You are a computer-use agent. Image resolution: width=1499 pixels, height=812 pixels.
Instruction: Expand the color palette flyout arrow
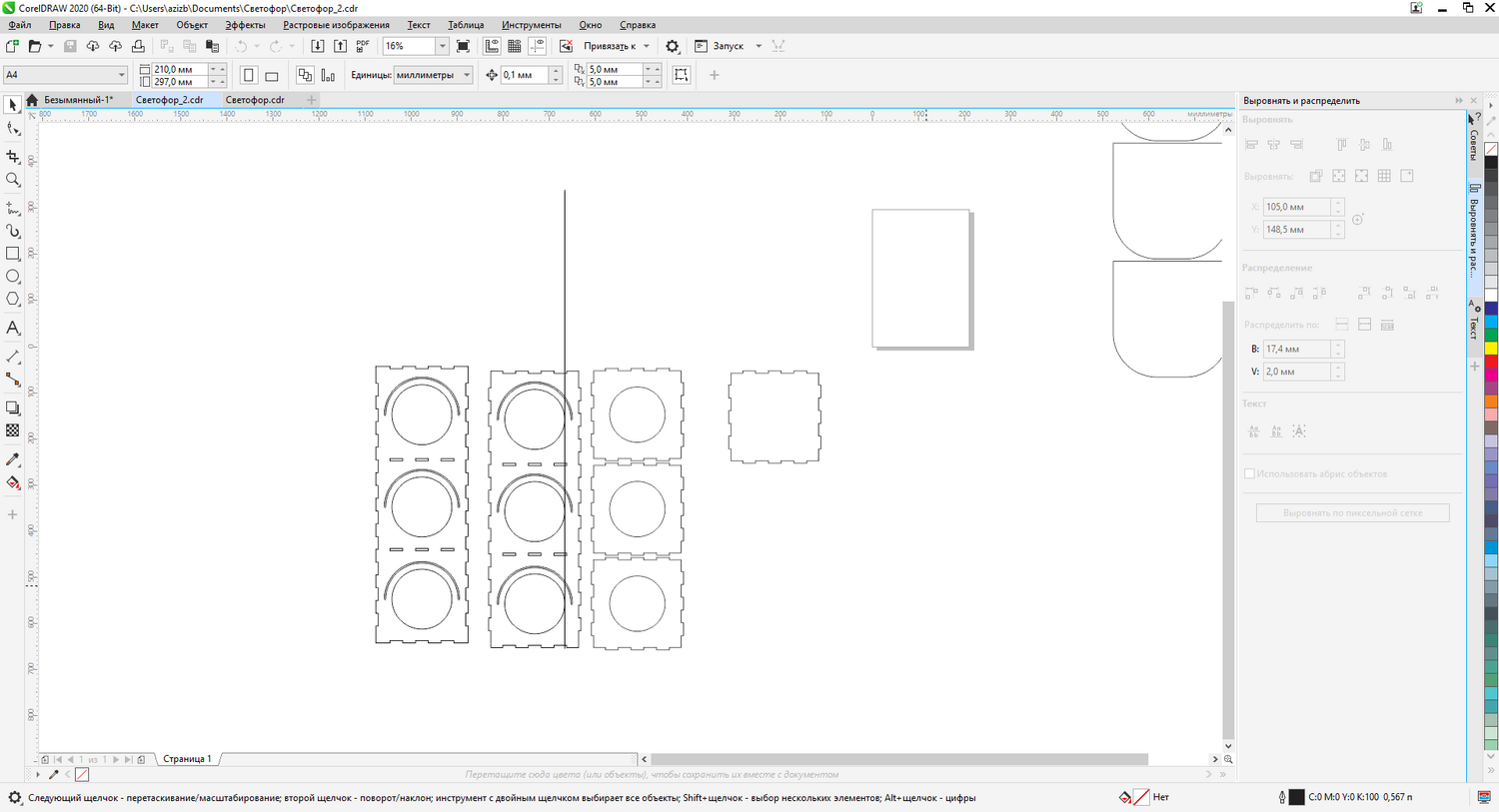[x=1491, y=105]
